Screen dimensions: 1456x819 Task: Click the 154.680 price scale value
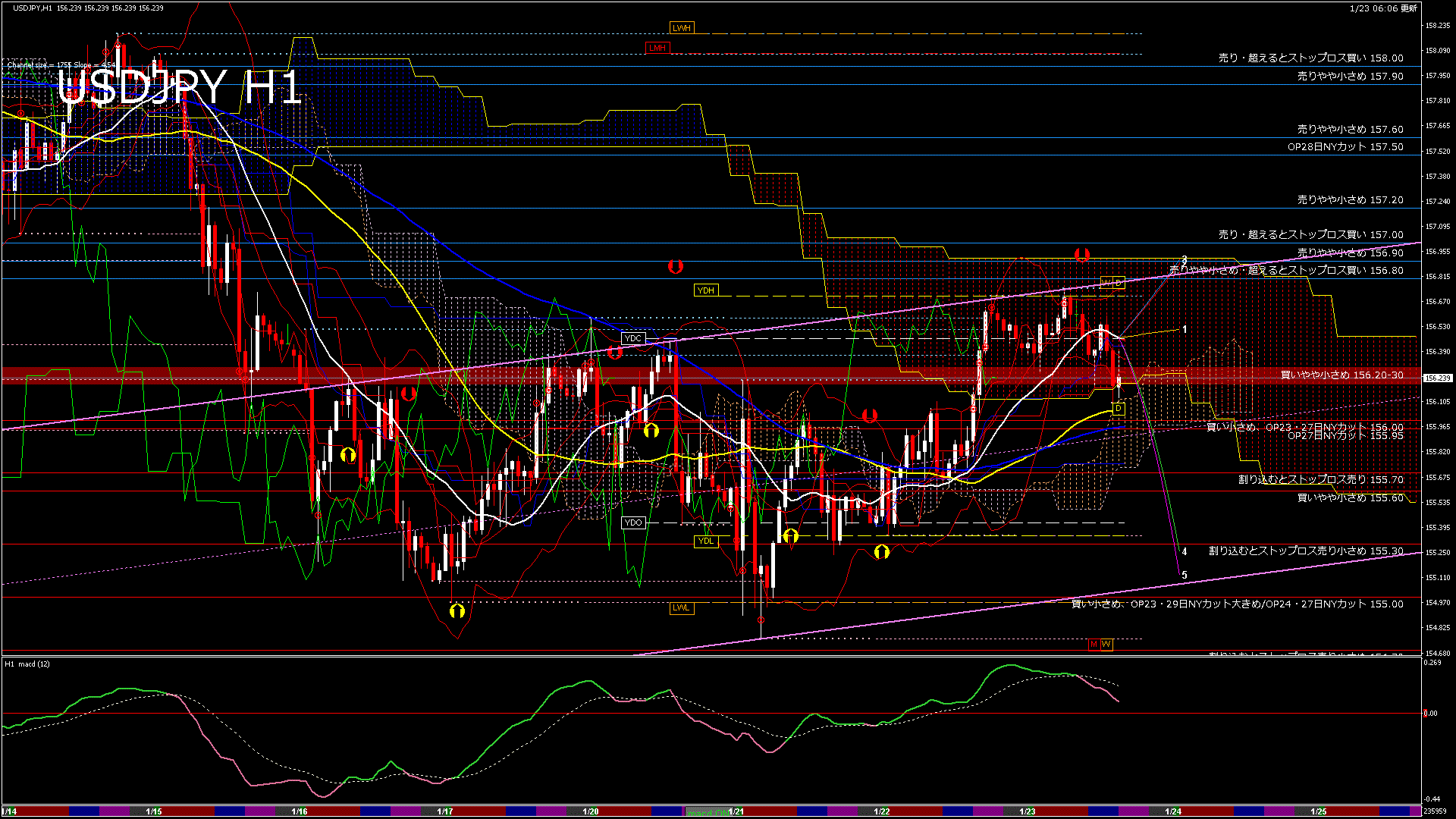point(1438,653)
